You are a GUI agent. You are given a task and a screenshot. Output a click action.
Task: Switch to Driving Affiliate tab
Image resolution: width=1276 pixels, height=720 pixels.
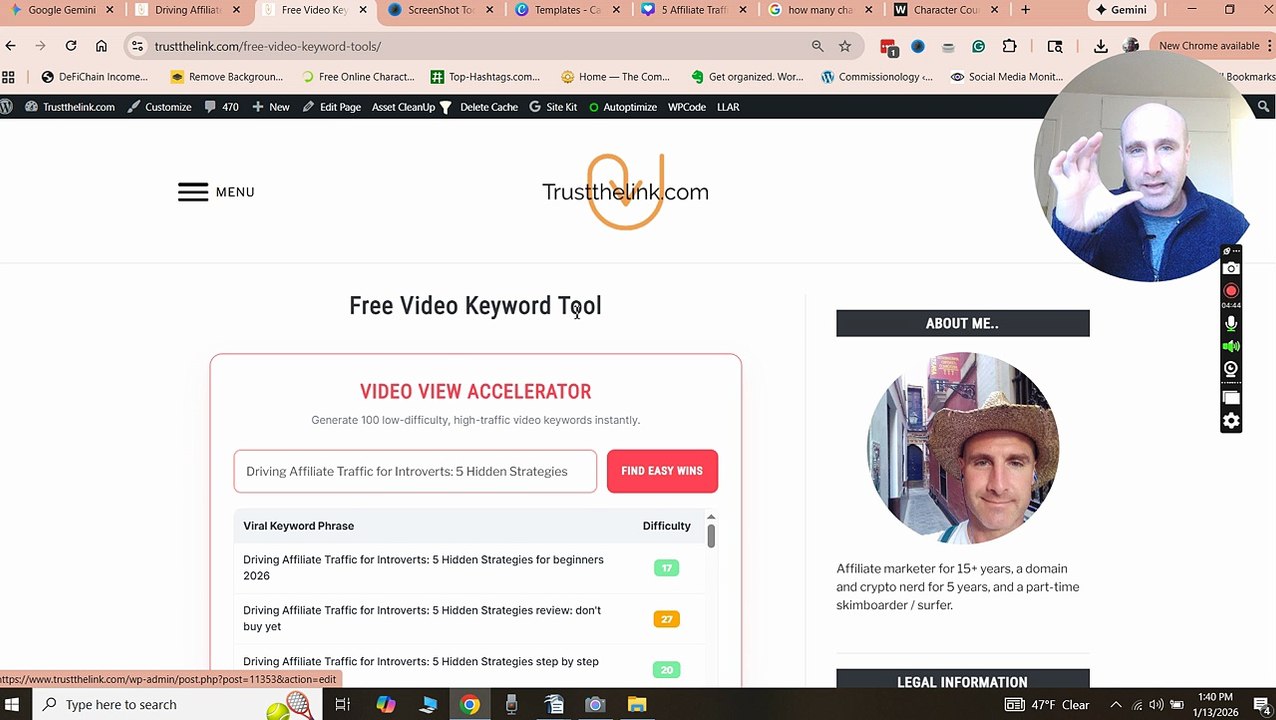tap(187, 10)
